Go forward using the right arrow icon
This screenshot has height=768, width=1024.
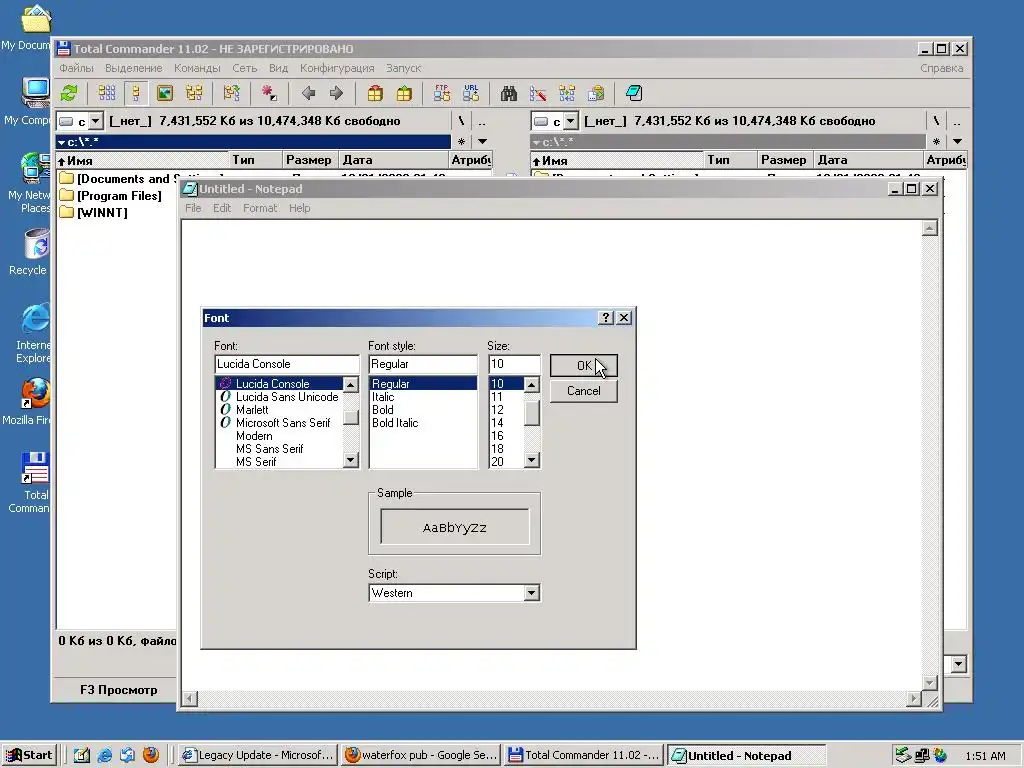click(336, 93)
